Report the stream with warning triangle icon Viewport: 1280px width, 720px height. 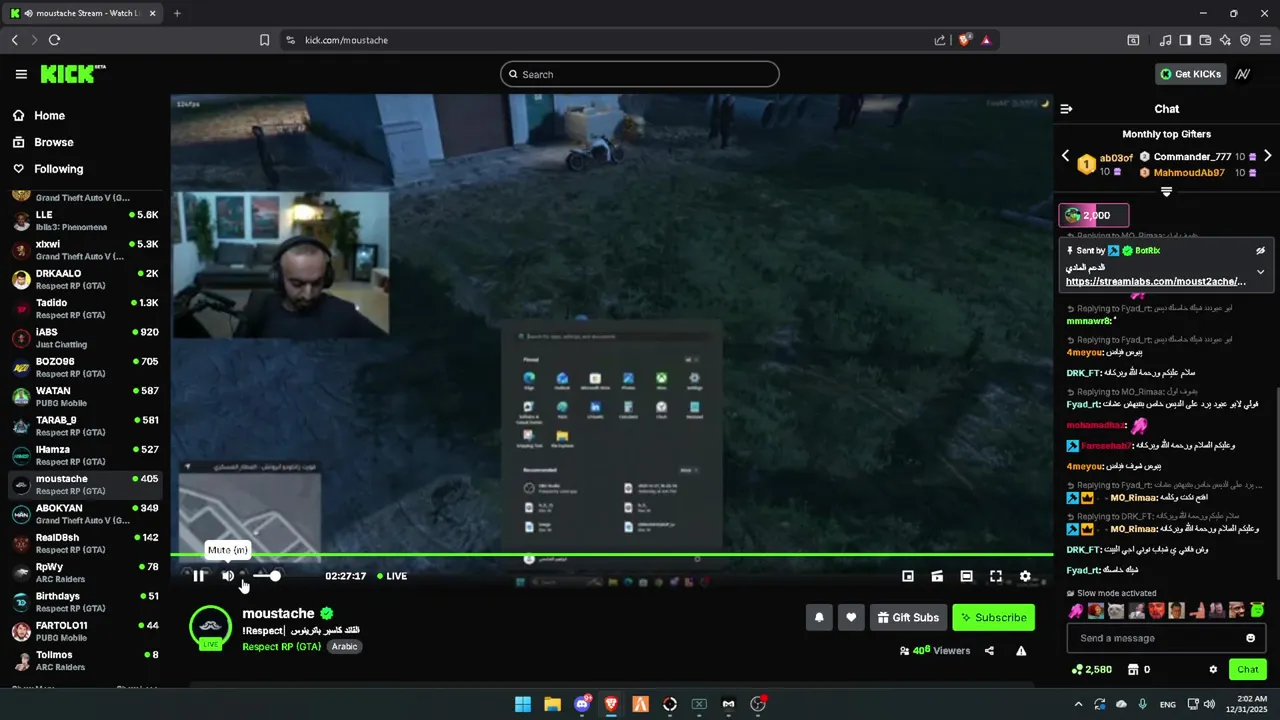tap(1021, 651)
